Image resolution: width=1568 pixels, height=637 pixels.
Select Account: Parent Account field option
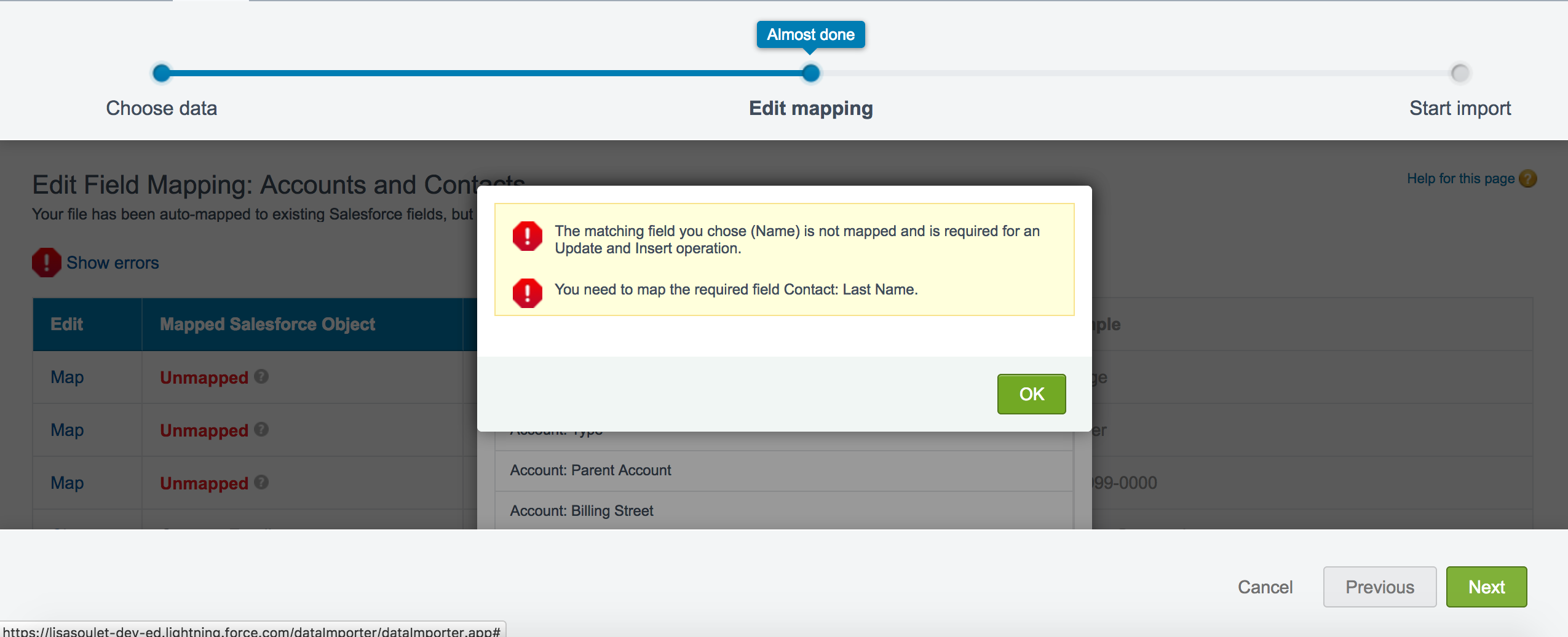click(x=590, y=470)
